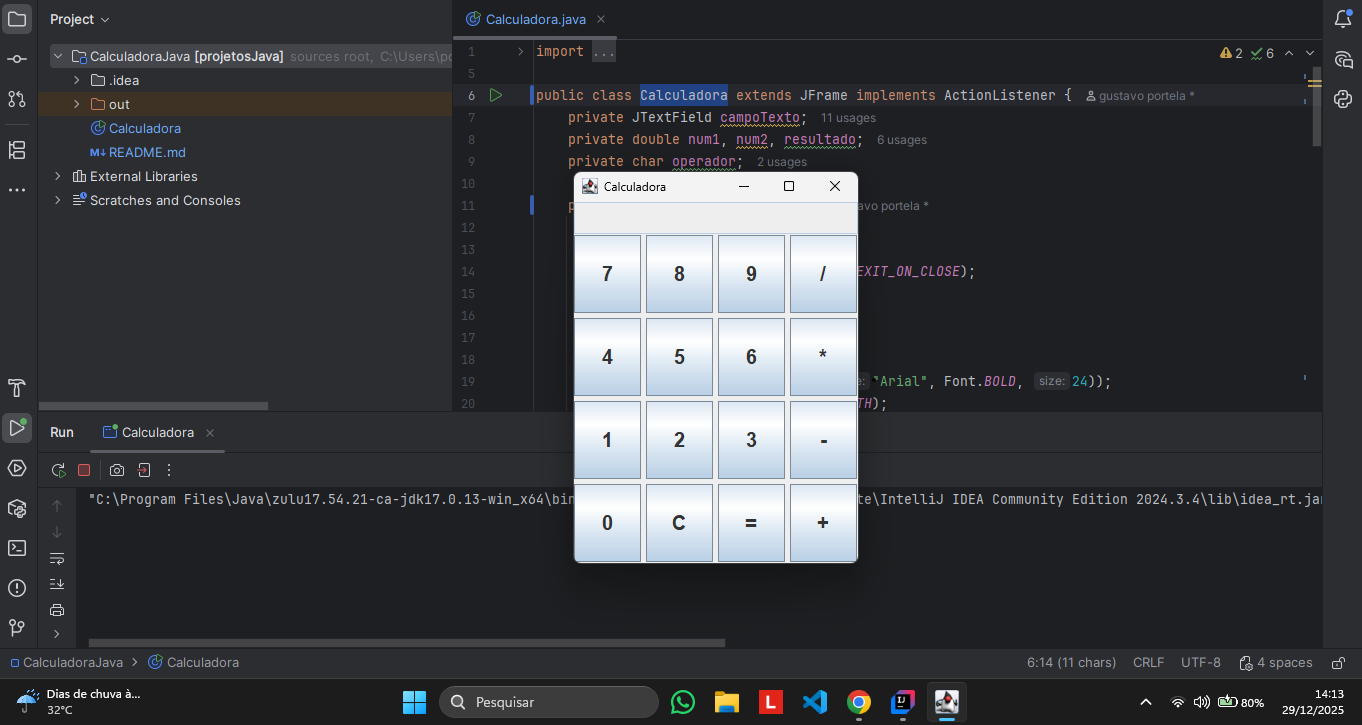Open the Build hammer tool window

pos(17,388)
